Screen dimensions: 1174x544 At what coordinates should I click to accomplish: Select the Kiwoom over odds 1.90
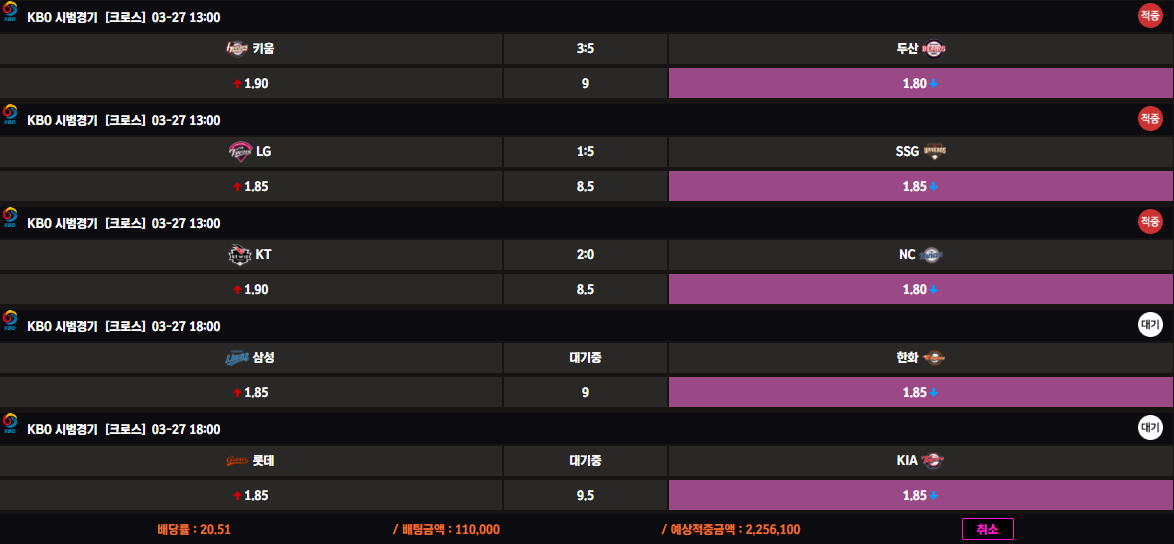[251, 83]
